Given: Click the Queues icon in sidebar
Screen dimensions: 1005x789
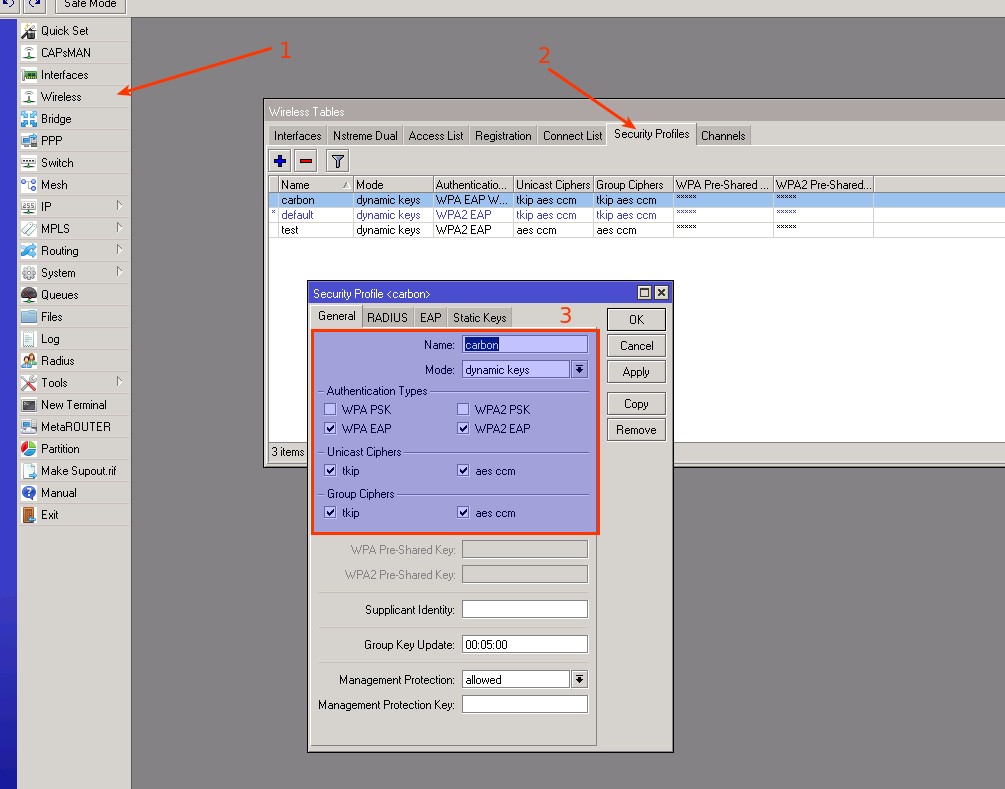Looking at the screenshot, I should (x=29, y=295).
